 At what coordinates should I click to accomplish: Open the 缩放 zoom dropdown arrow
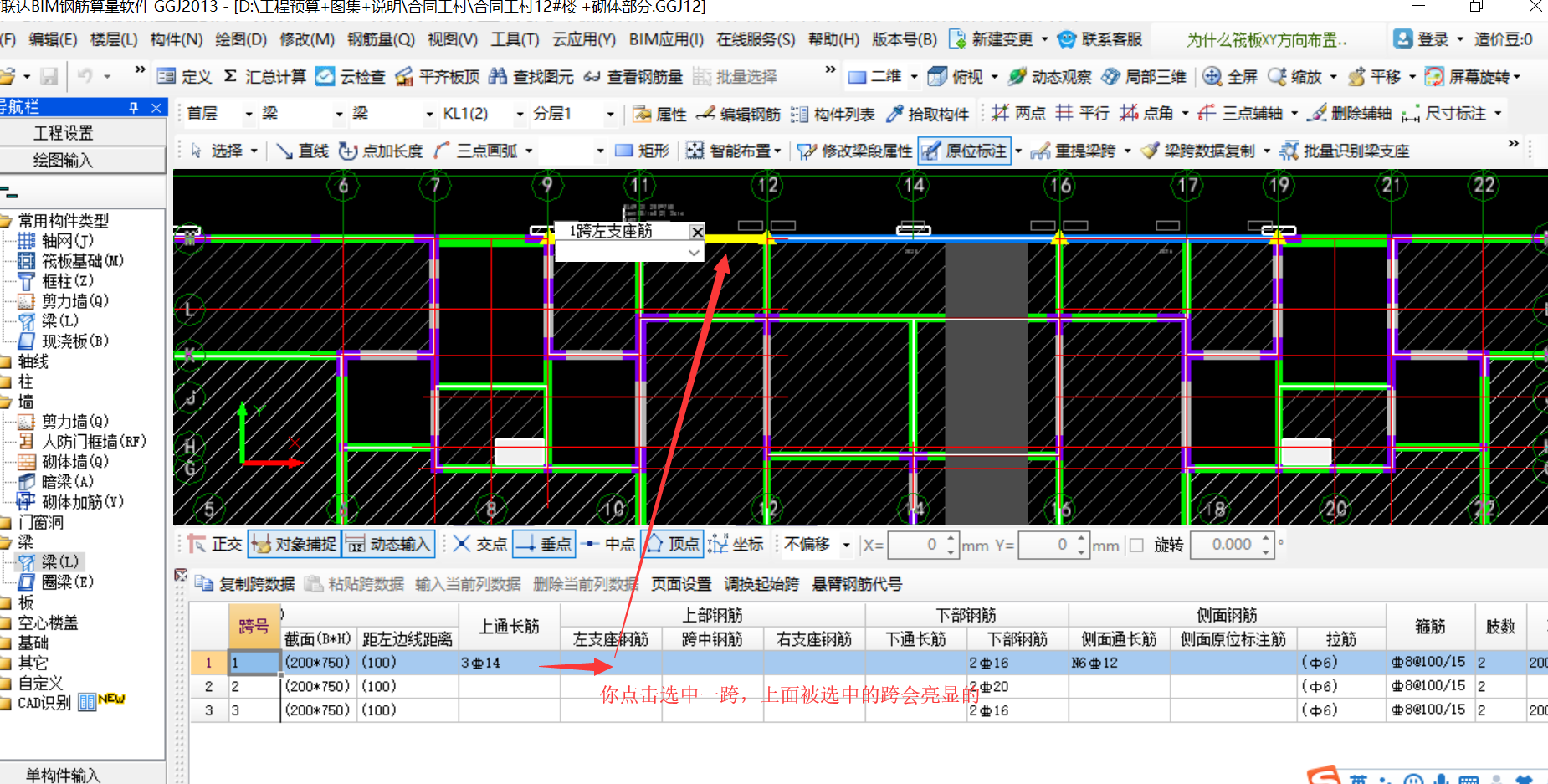point(1334,76)
